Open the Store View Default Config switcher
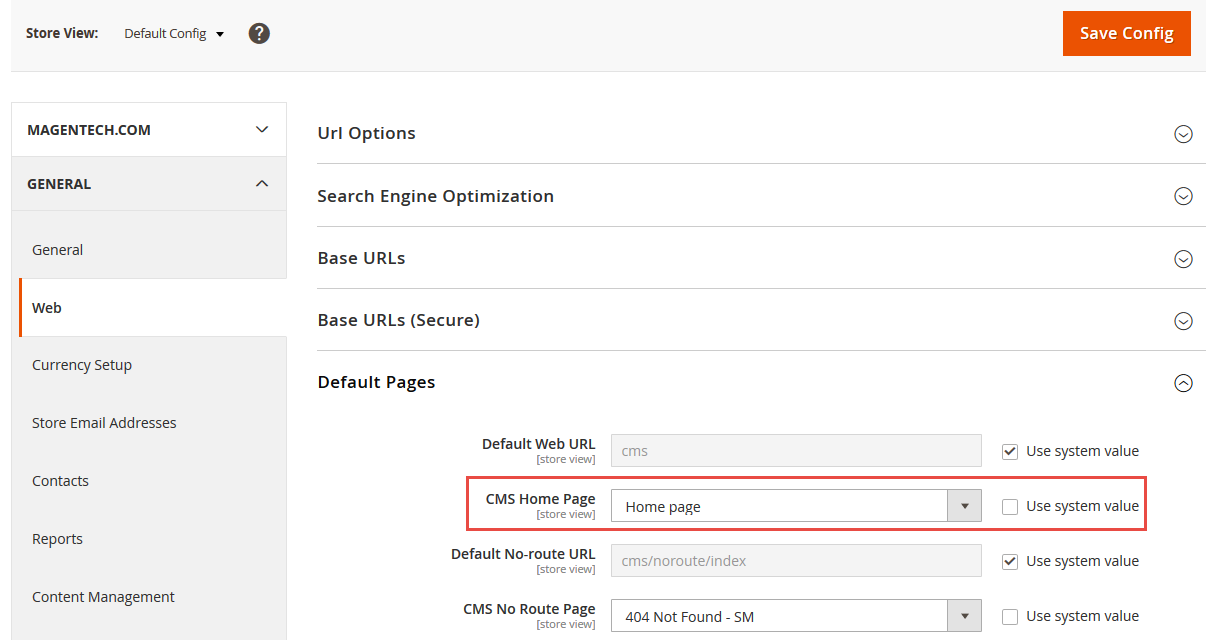The height and width of the screenshot is (640, 1215). (174, 34)
